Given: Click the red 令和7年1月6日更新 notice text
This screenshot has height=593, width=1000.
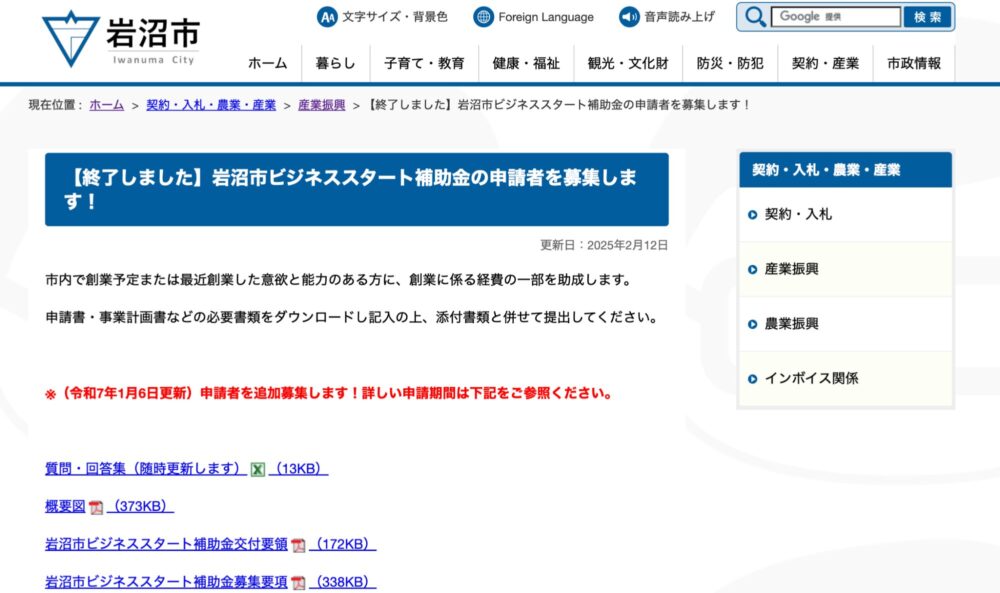Looking at the screenshot, I should pyautogui.click(x=329, y=393).
